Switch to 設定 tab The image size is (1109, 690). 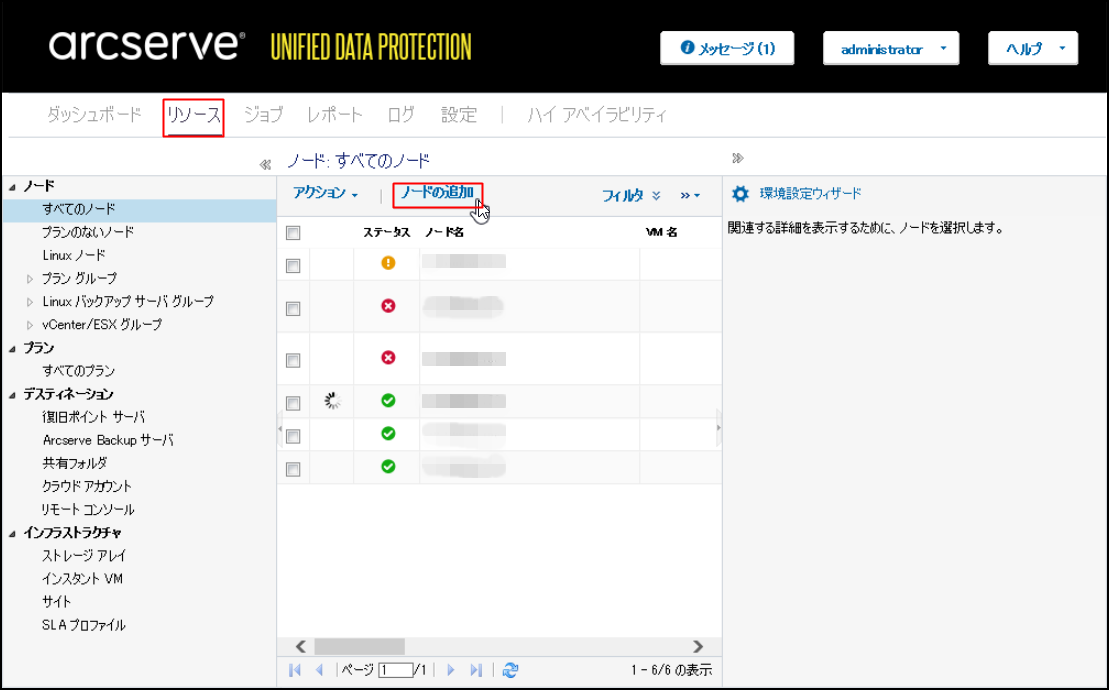(459, 115)
